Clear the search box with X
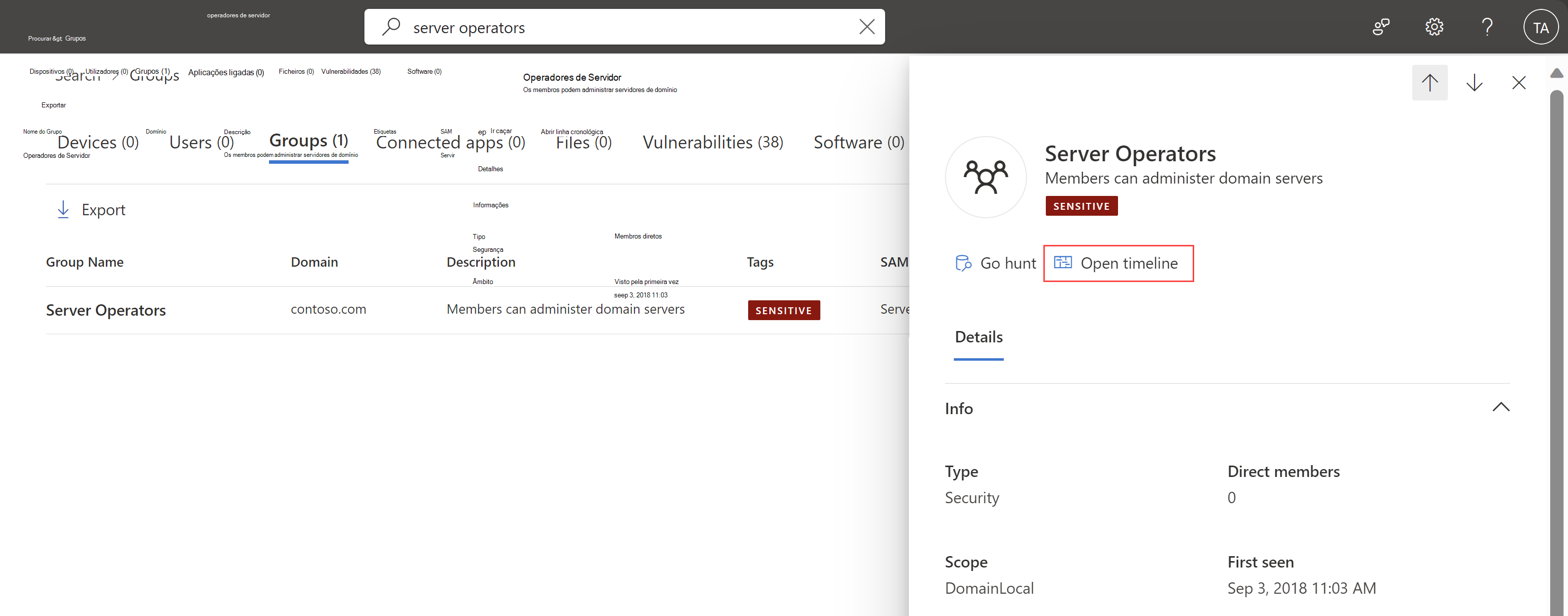The image size is (1568, 616). click(x=866, y=27)
